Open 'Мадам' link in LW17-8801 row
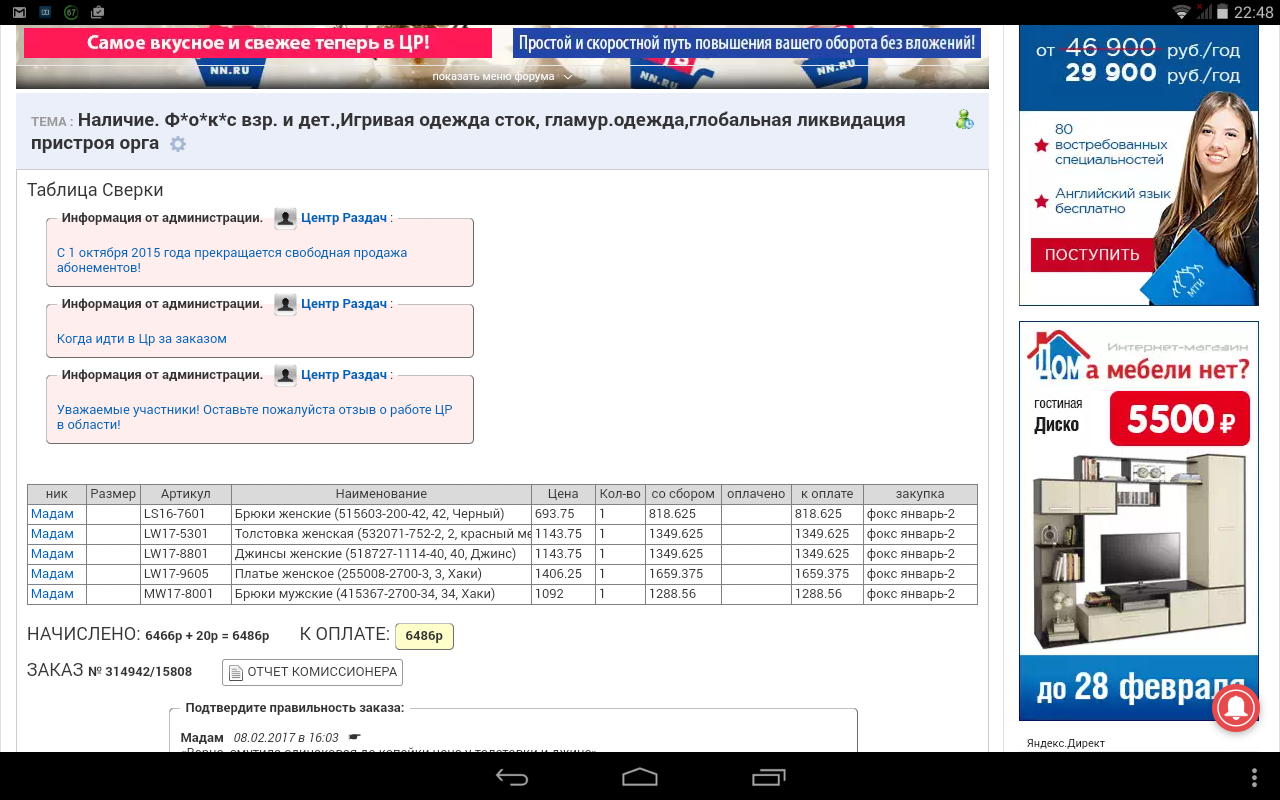1280x800 pixels. (52, 554)
